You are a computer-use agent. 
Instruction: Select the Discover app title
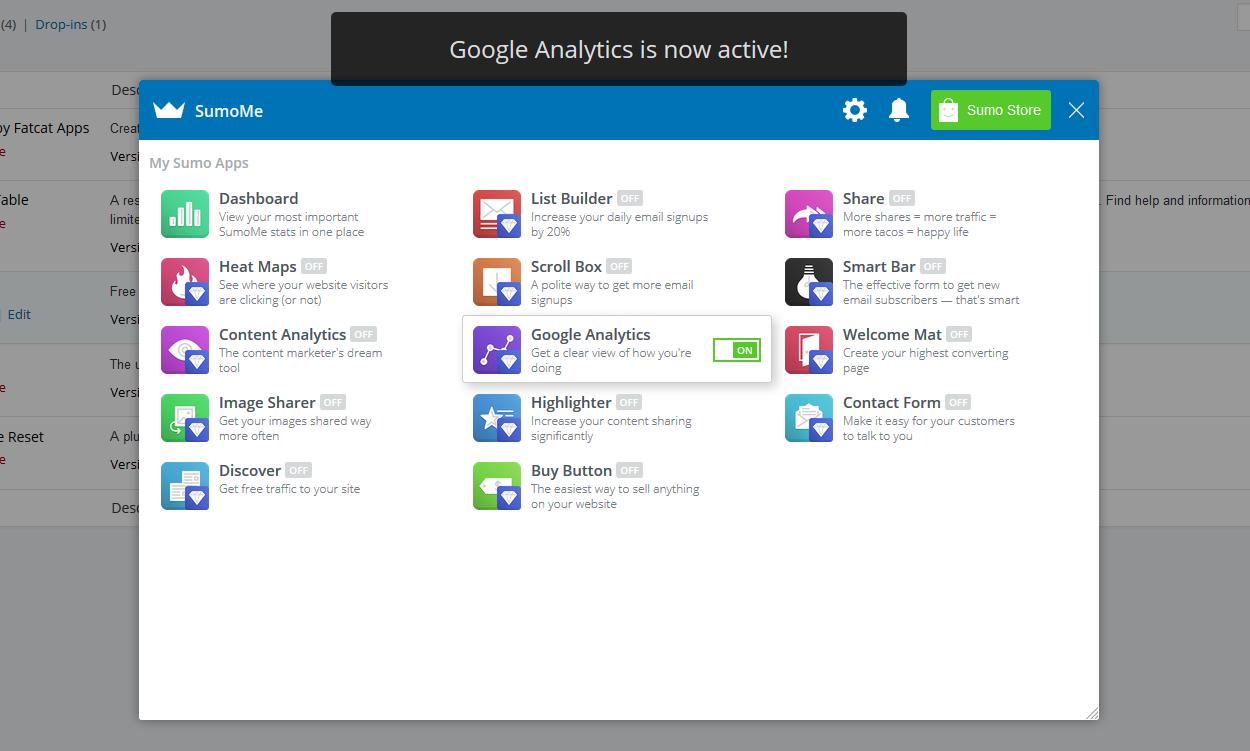point(250,471)
